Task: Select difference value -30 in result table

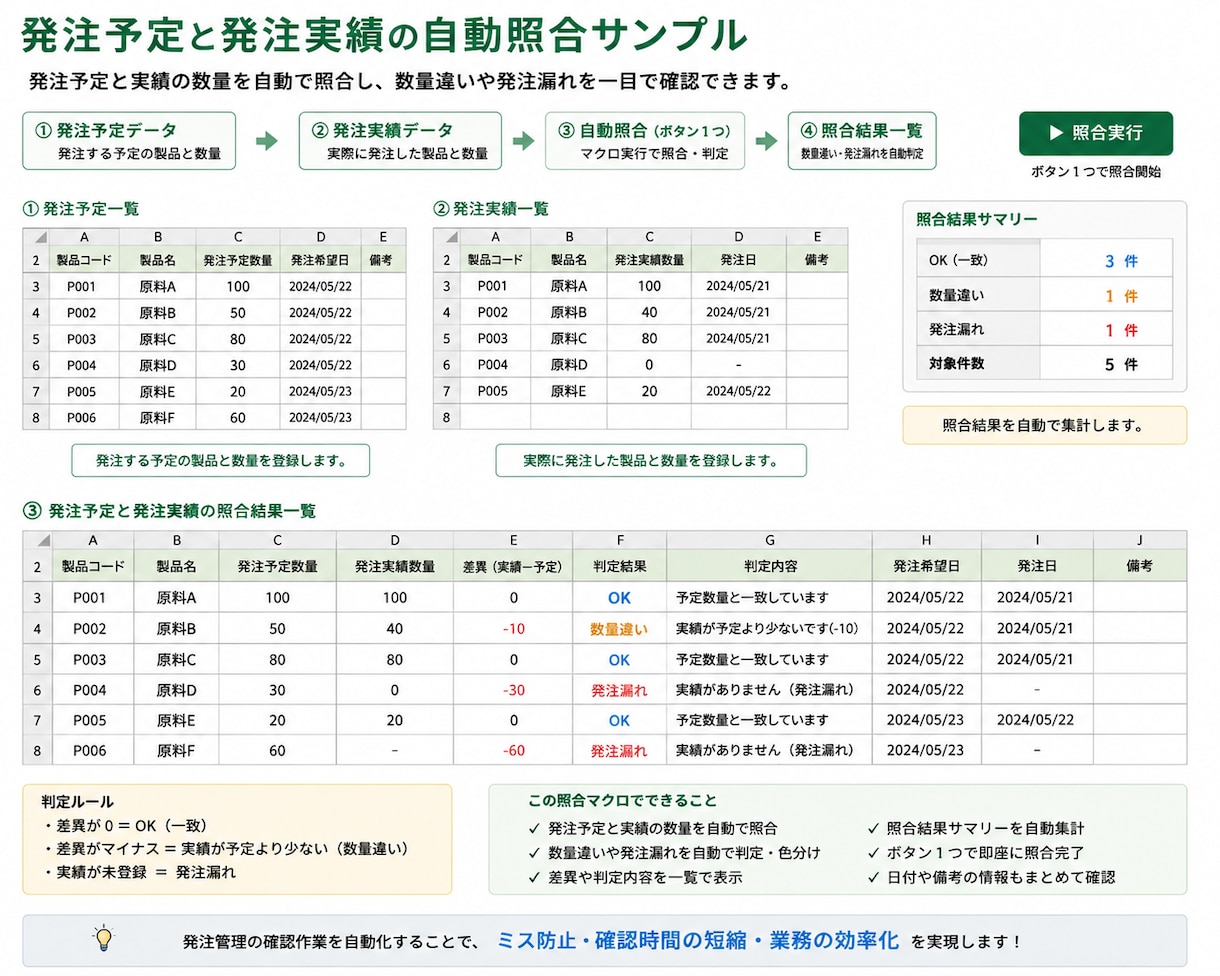Action: tap(514, 690)
